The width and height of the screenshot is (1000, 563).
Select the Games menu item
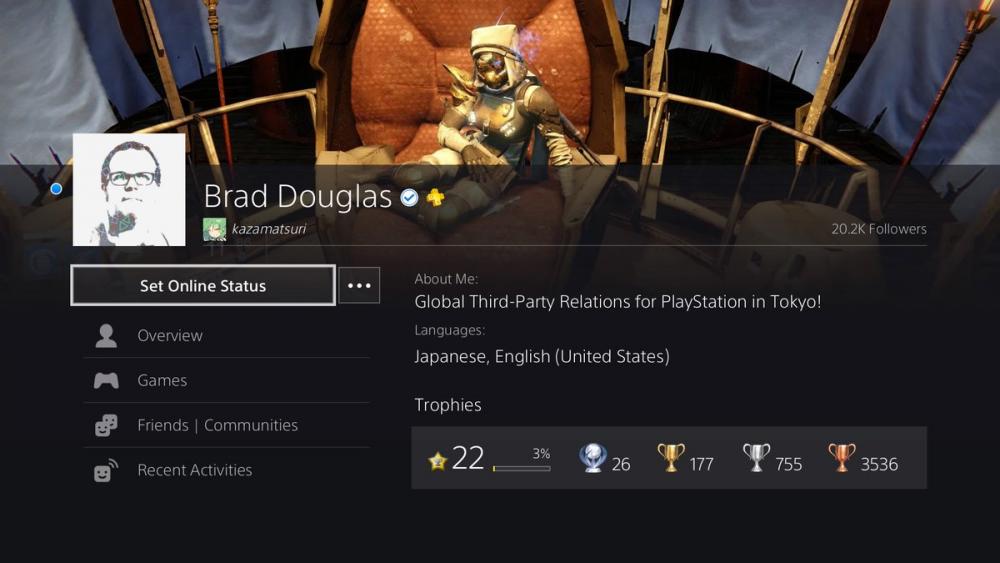coord(227,380)
